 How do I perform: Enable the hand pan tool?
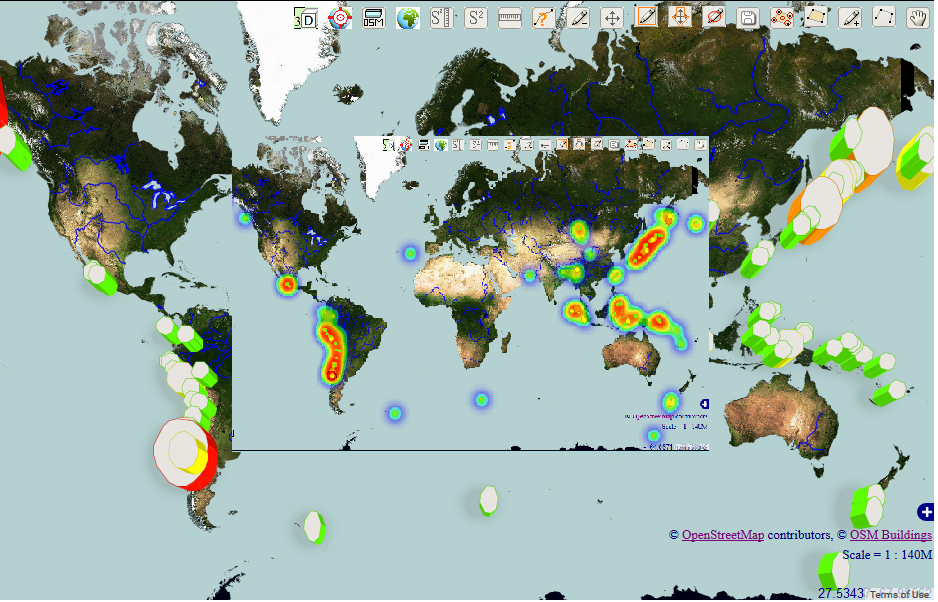tap(917, 17)
